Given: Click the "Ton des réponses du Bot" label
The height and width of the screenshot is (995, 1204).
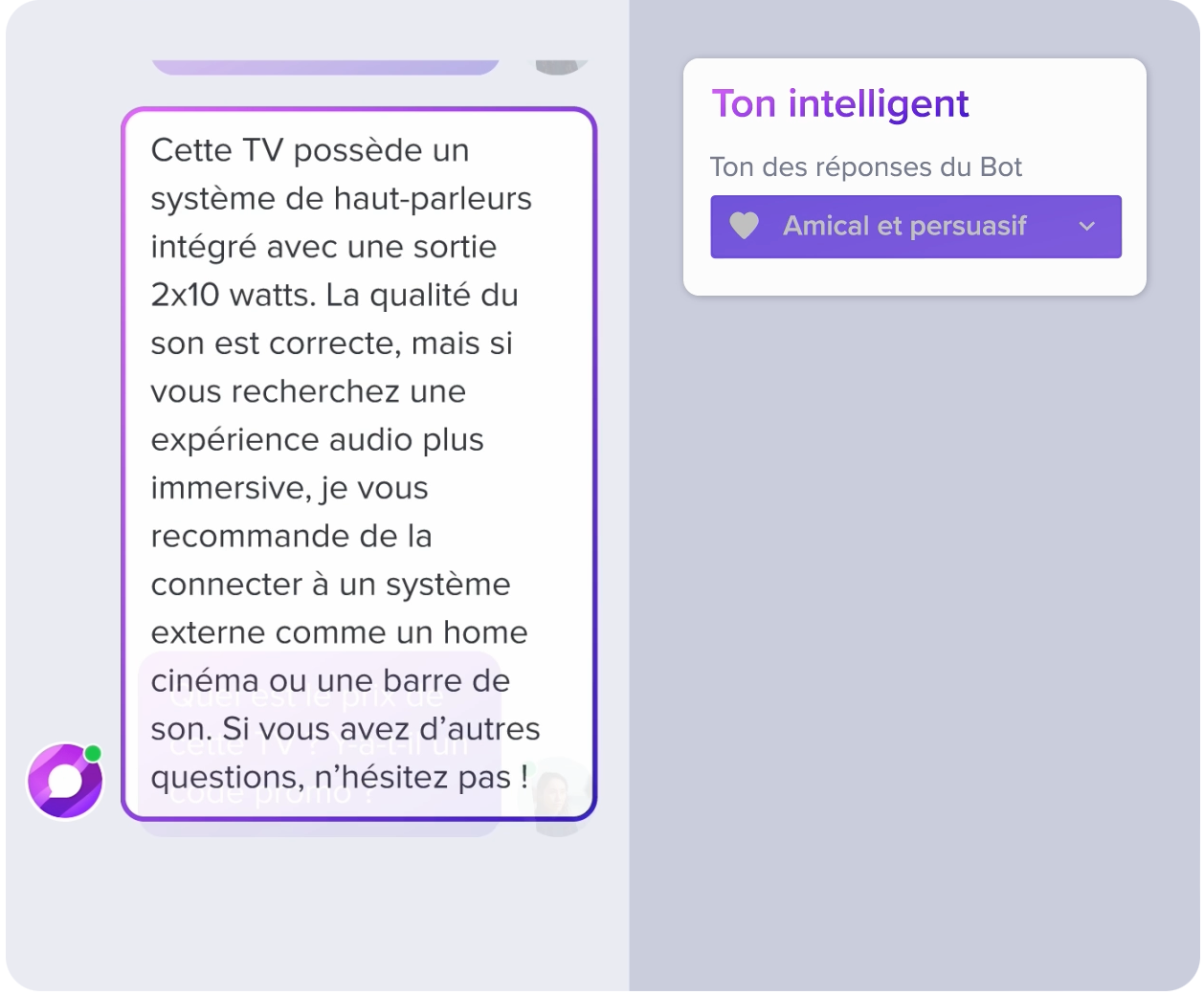Looking at the screenshot, I should 866,166.
